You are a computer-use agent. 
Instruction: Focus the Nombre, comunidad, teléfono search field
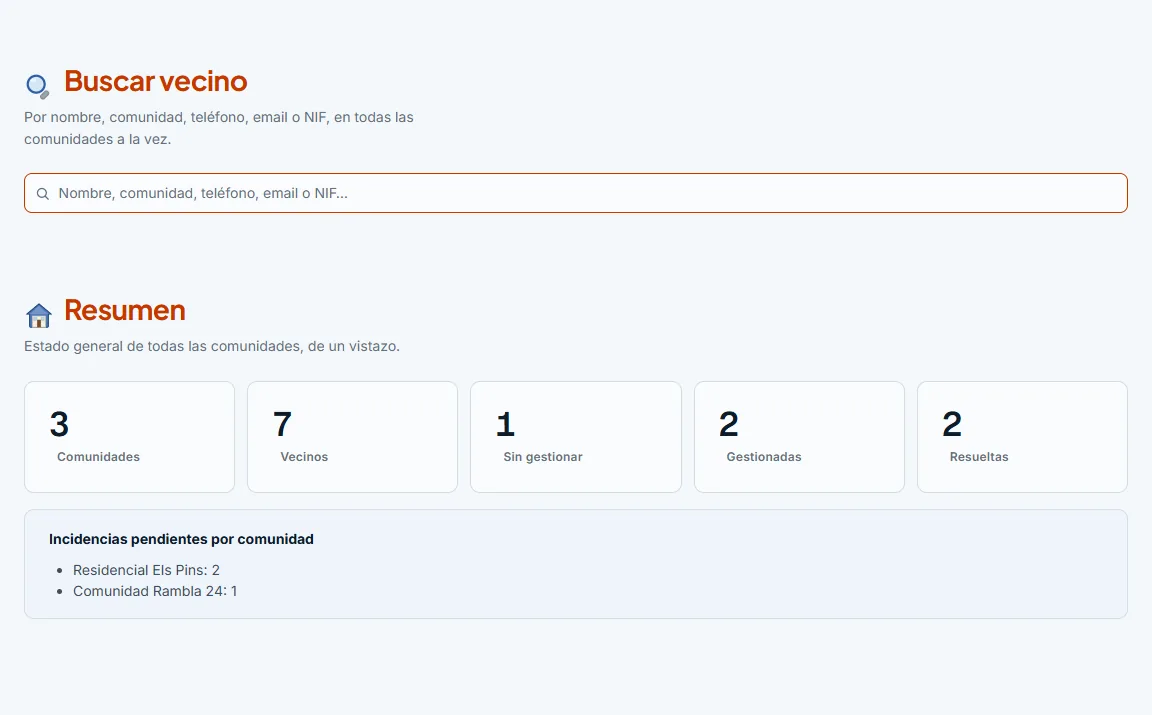575,193
